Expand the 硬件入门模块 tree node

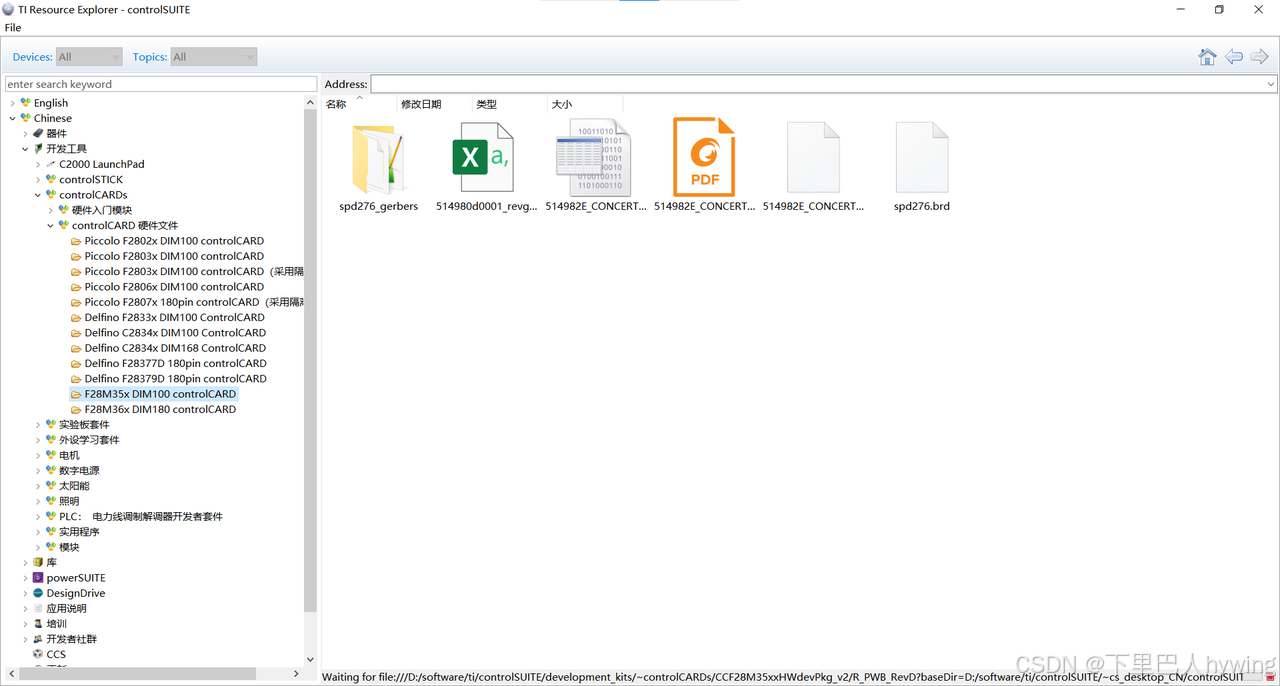(x=51, y=210)
